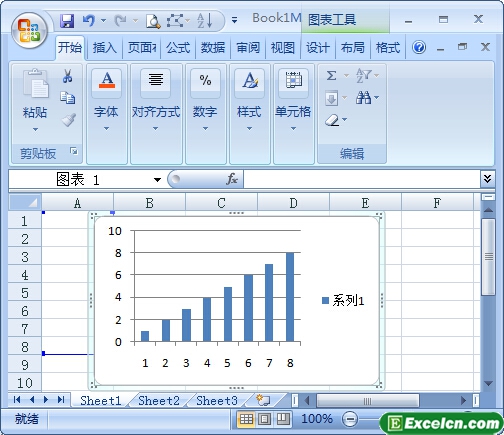Click the AutoSum sigma icon
The image size is (504, 435).
pos(331,76)
